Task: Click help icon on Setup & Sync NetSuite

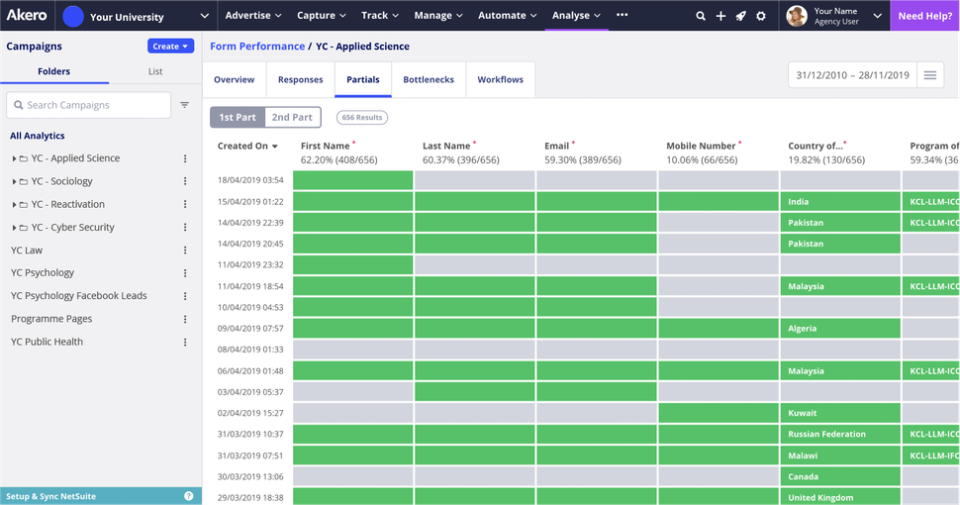Action: tap(189, 496)
